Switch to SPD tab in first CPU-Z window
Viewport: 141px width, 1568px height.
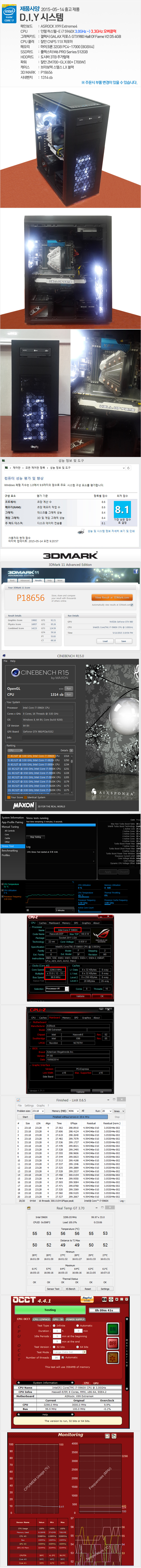[x=76, y=923]
